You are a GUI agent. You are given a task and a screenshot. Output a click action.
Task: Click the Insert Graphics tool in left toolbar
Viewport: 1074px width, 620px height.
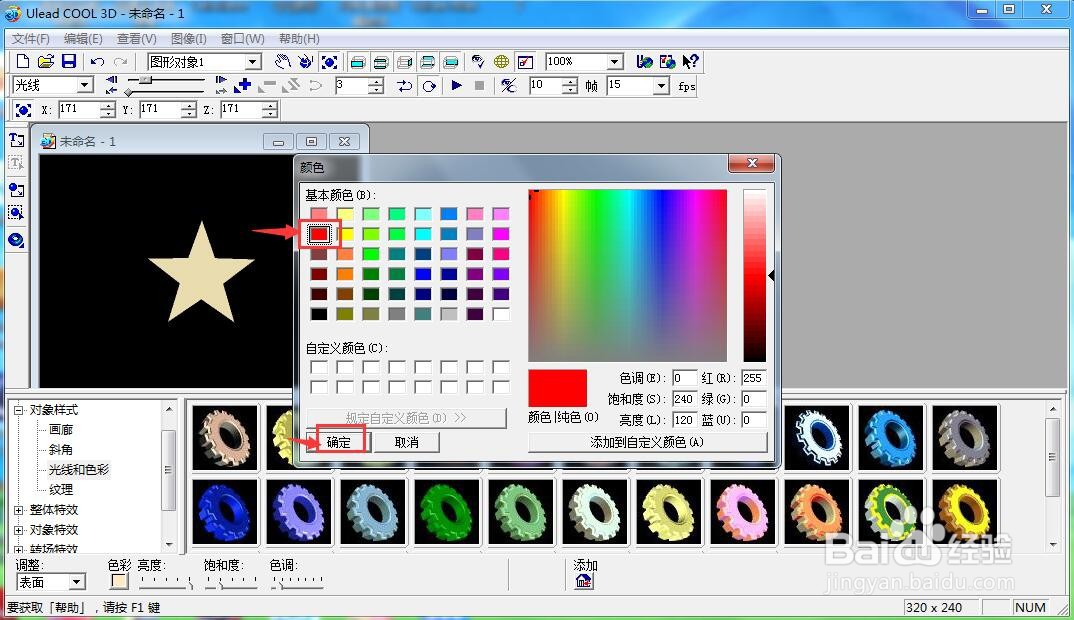coord(16,190)
